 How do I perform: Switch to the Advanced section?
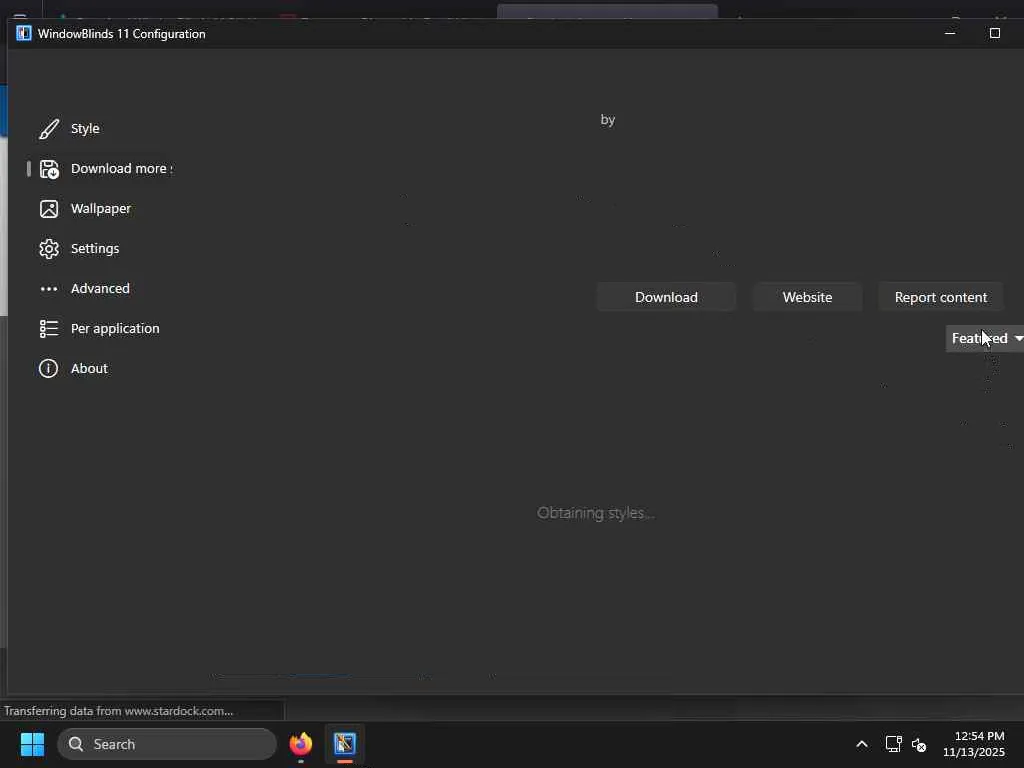point(98,288)
